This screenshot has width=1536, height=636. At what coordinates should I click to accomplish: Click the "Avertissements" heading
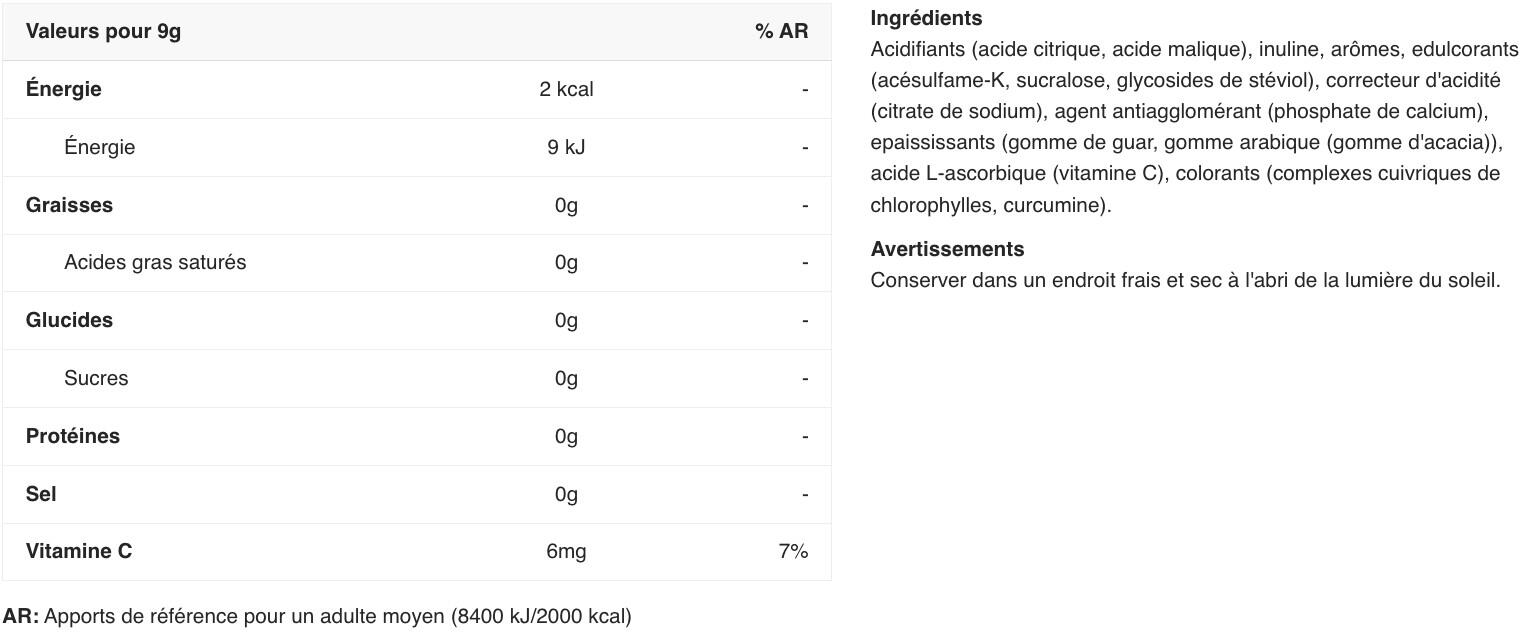pos(947,249)
